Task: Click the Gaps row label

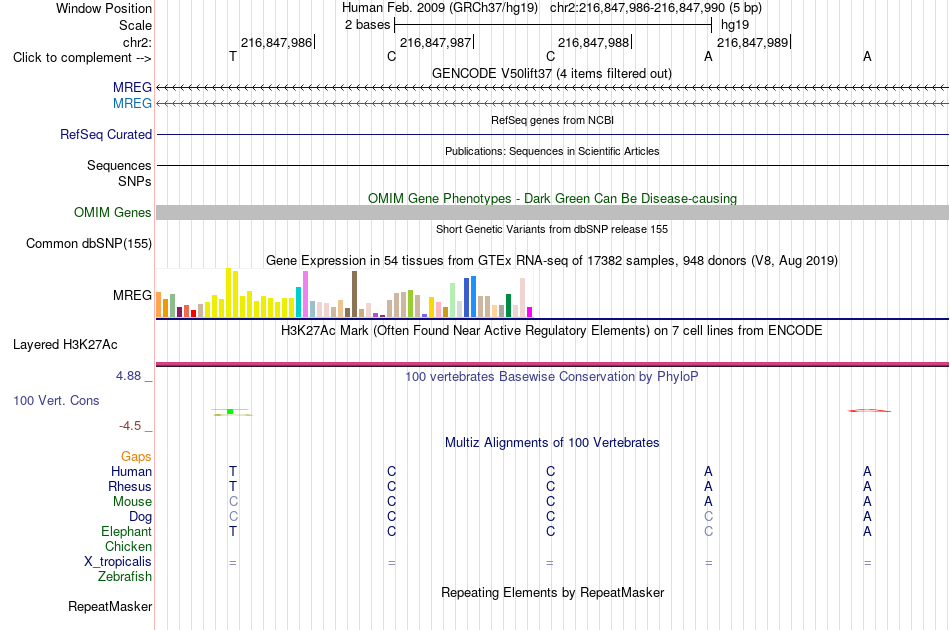Action: [x=136, y=456]
